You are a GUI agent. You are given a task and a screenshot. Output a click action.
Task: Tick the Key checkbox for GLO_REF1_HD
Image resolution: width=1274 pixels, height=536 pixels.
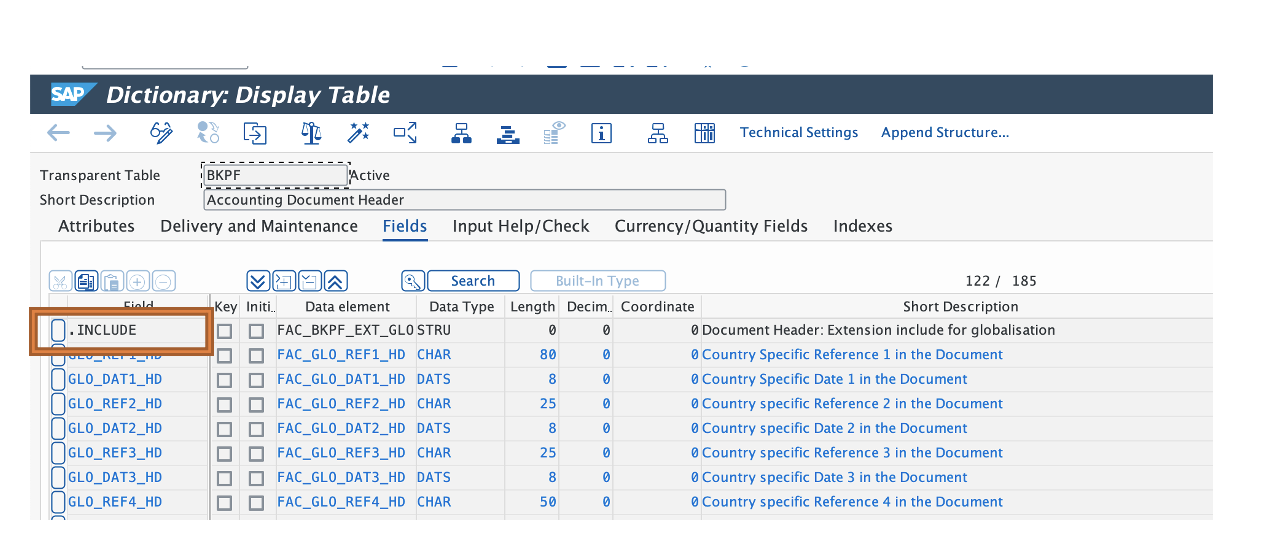225,355
